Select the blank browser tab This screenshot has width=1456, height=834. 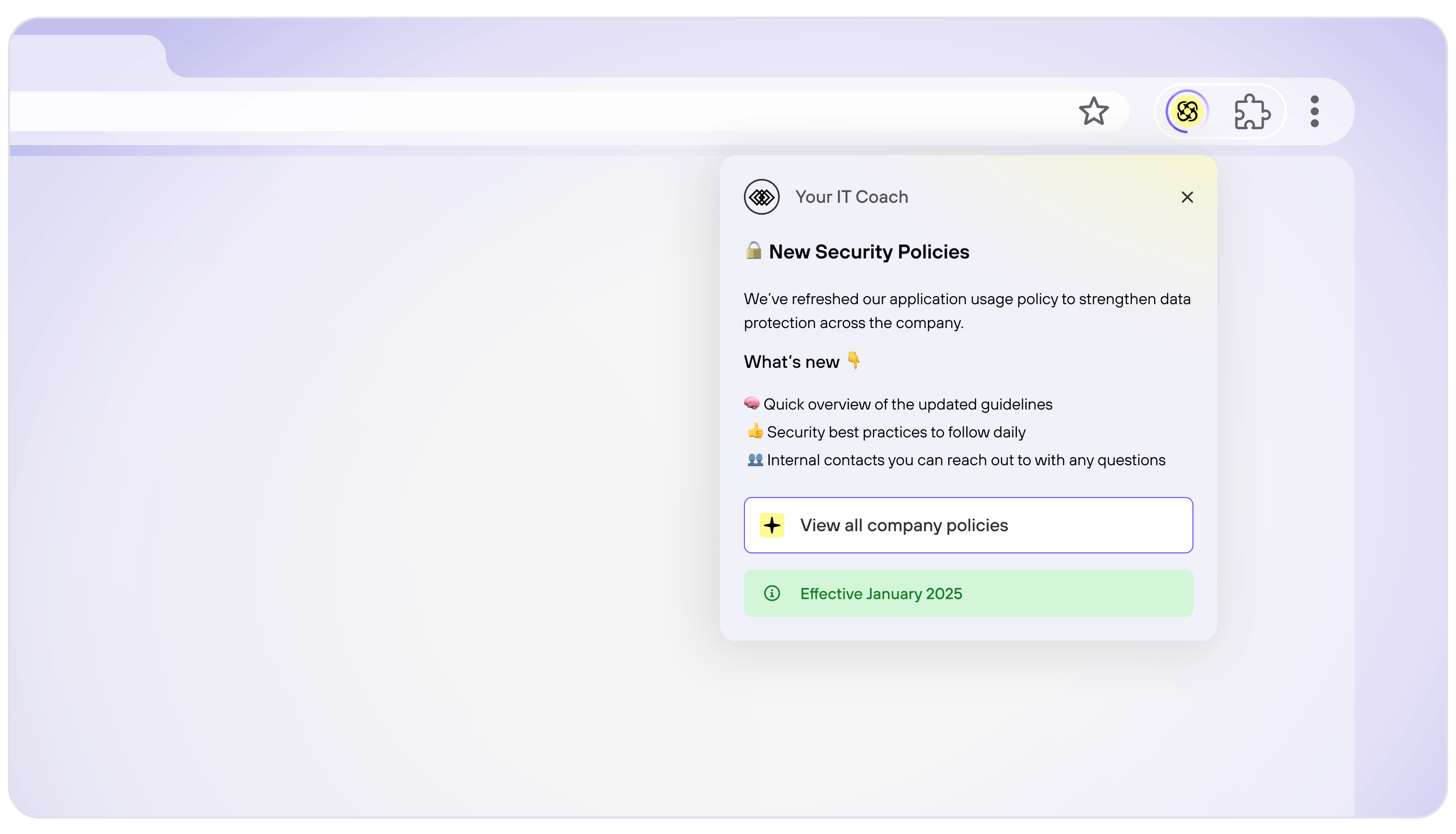coord(86,57)
